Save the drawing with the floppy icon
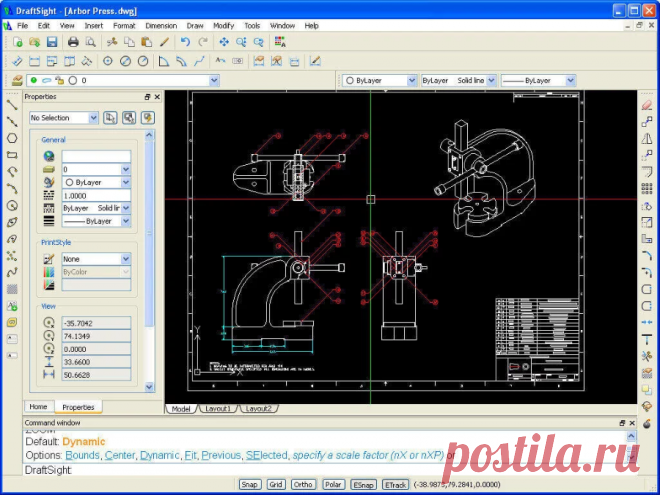Screen dimensions: 660x495 coord(52,42)
